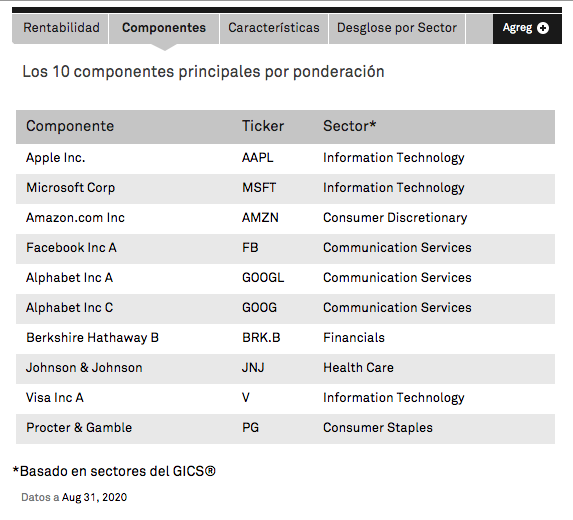573x520 pixels.
Task: Click the Aug 31, 2020 data date
Action: pyautogui.click(x=94, y=497)
